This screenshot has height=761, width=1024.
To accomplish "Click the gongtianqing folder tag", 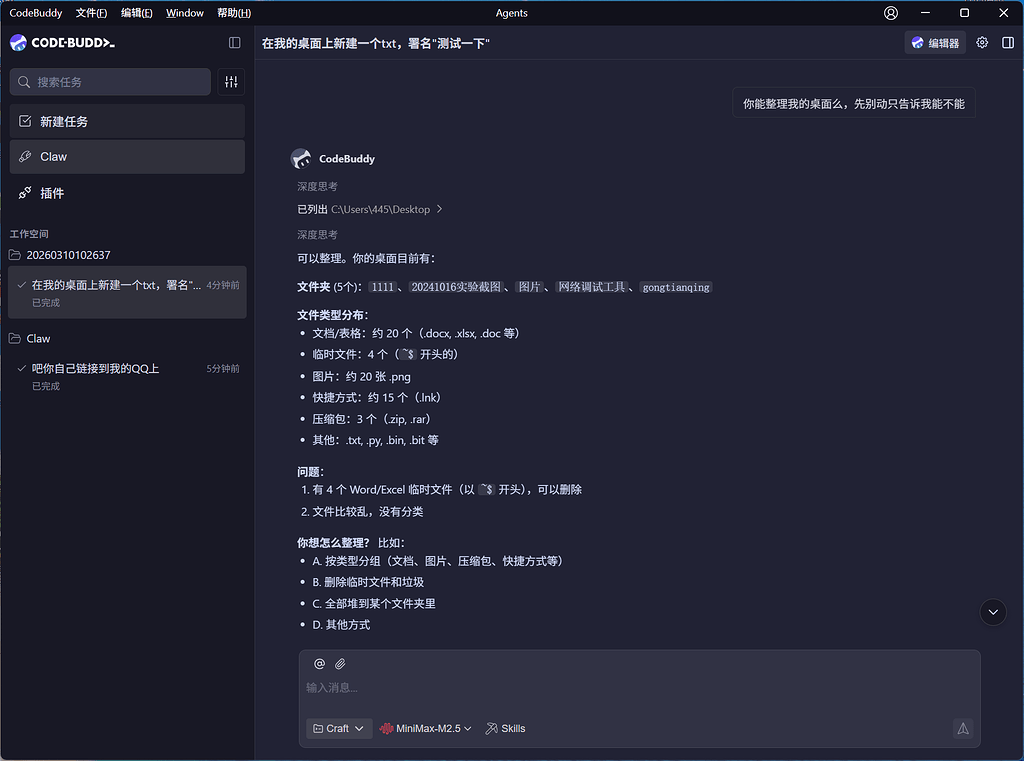I will [x=676, y=287].
